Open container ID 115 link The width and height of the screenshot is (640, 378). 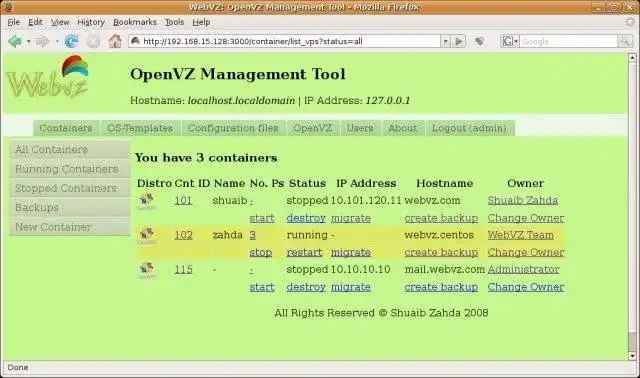(184, 269)
